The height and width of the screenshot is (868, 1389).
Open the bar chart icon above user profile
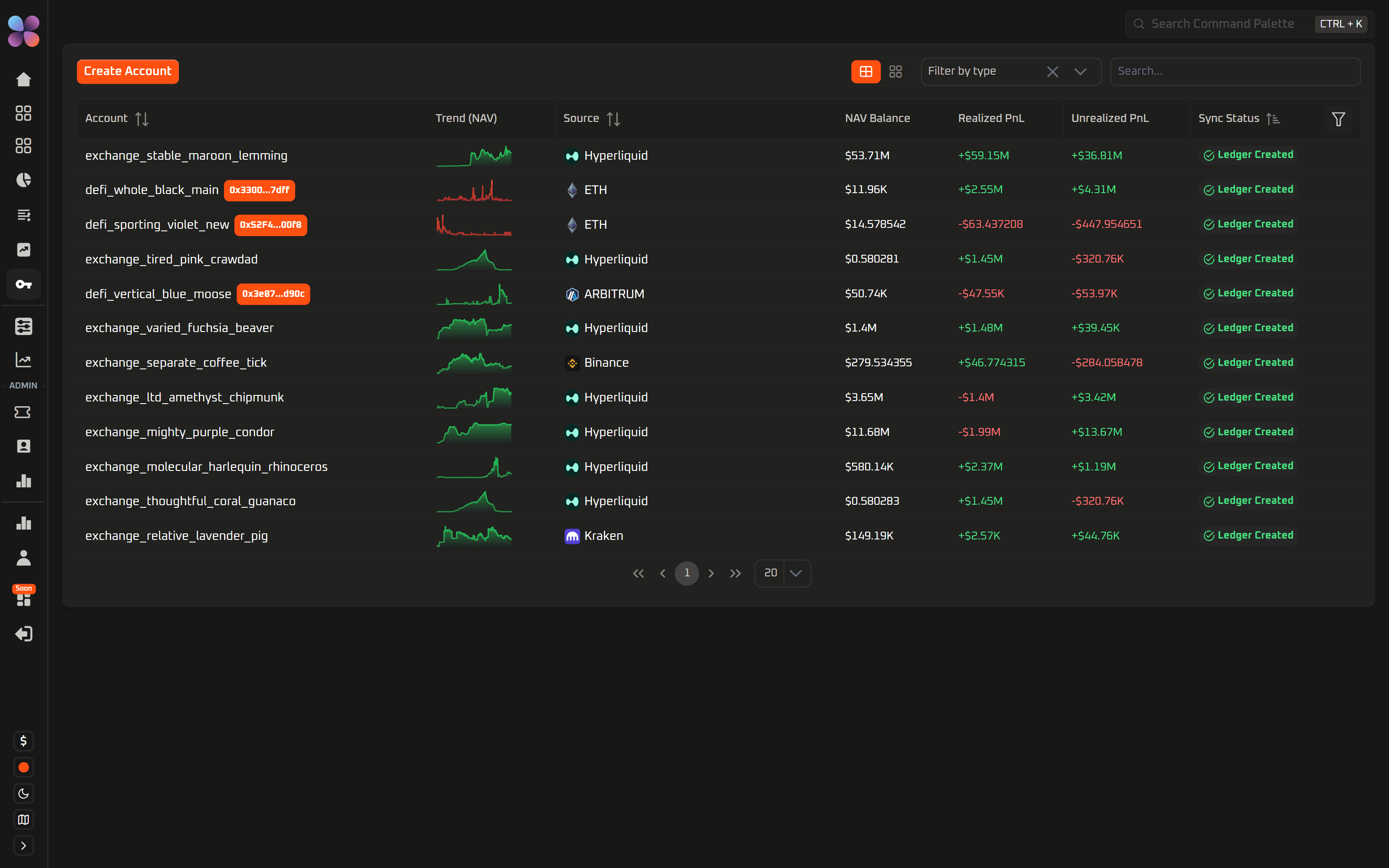23,523
